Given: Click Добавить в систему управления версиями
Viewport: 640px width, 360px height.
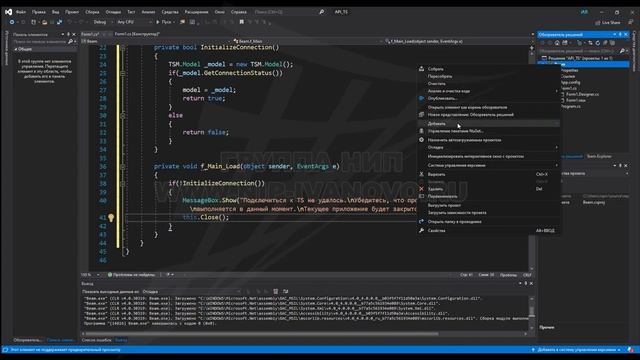Looking at the screenshot, I should point(577,350).
